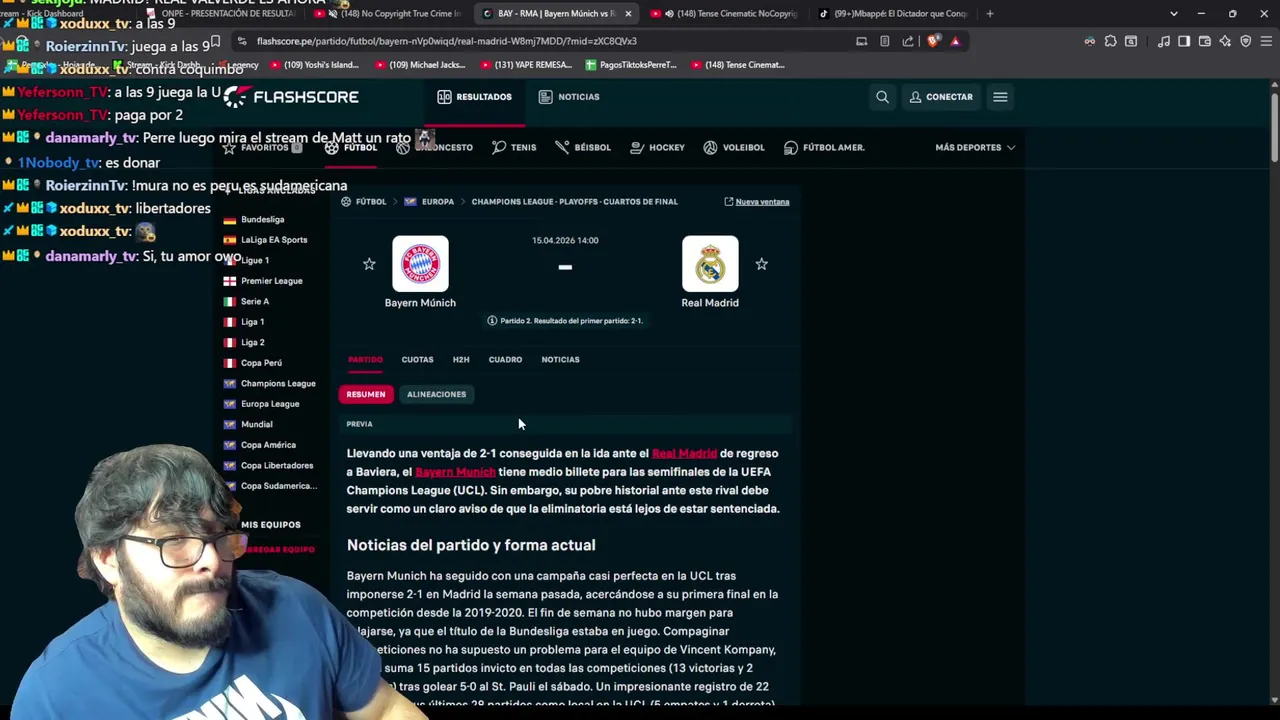Open the browser extensions puzzle icon
Screen dimensions: 1280x720
(x=1110, y=41)
